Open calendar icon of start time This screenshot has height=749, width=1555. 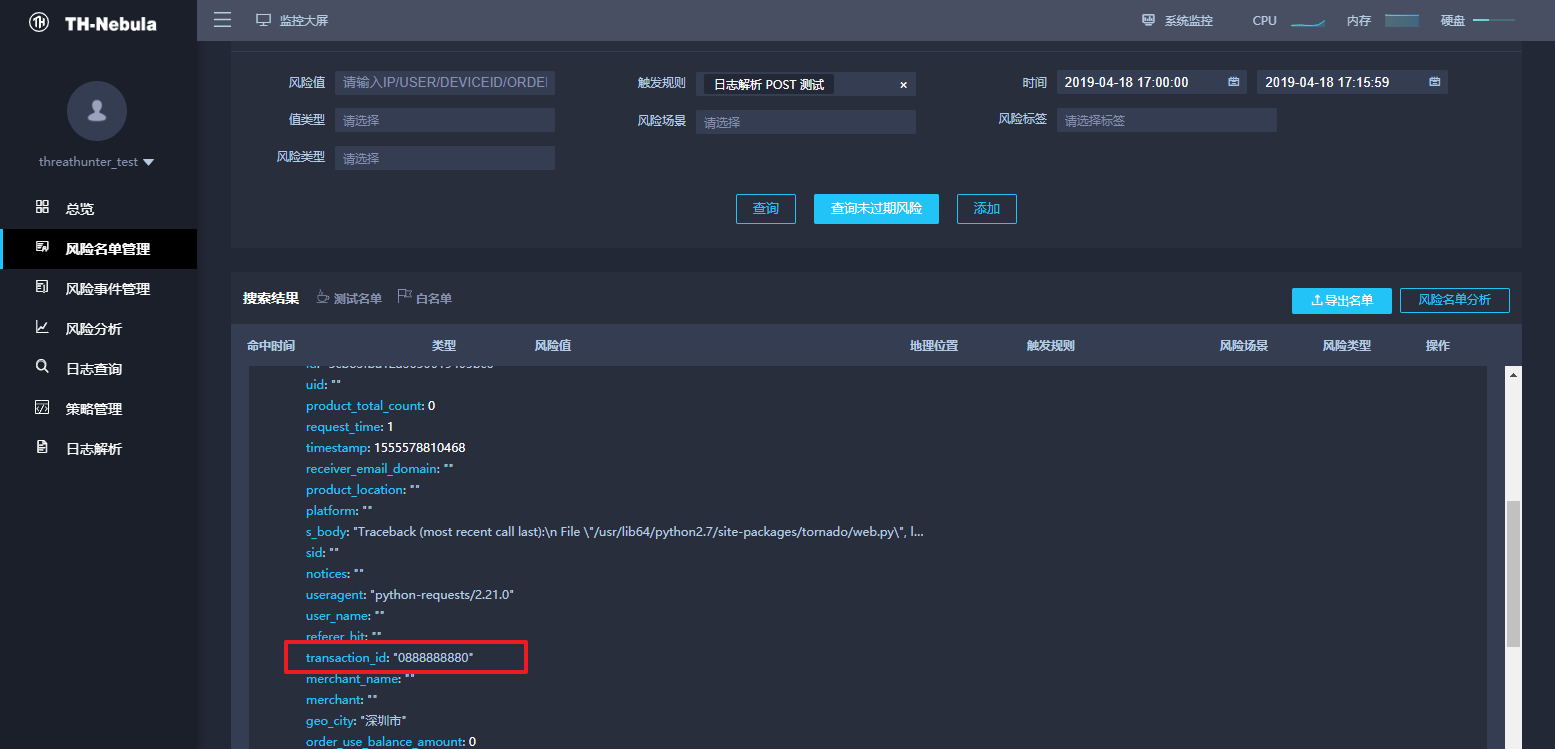[x=1234, y=82]
